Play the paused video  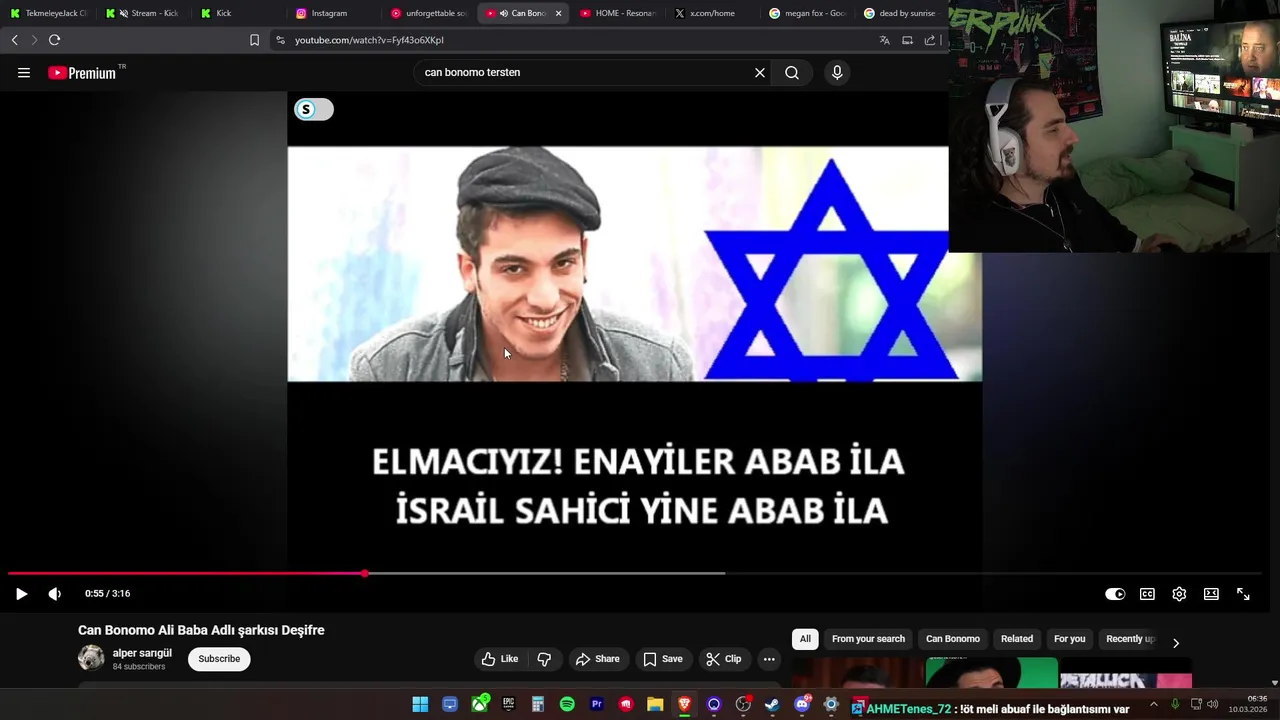[x=21, y=594]
